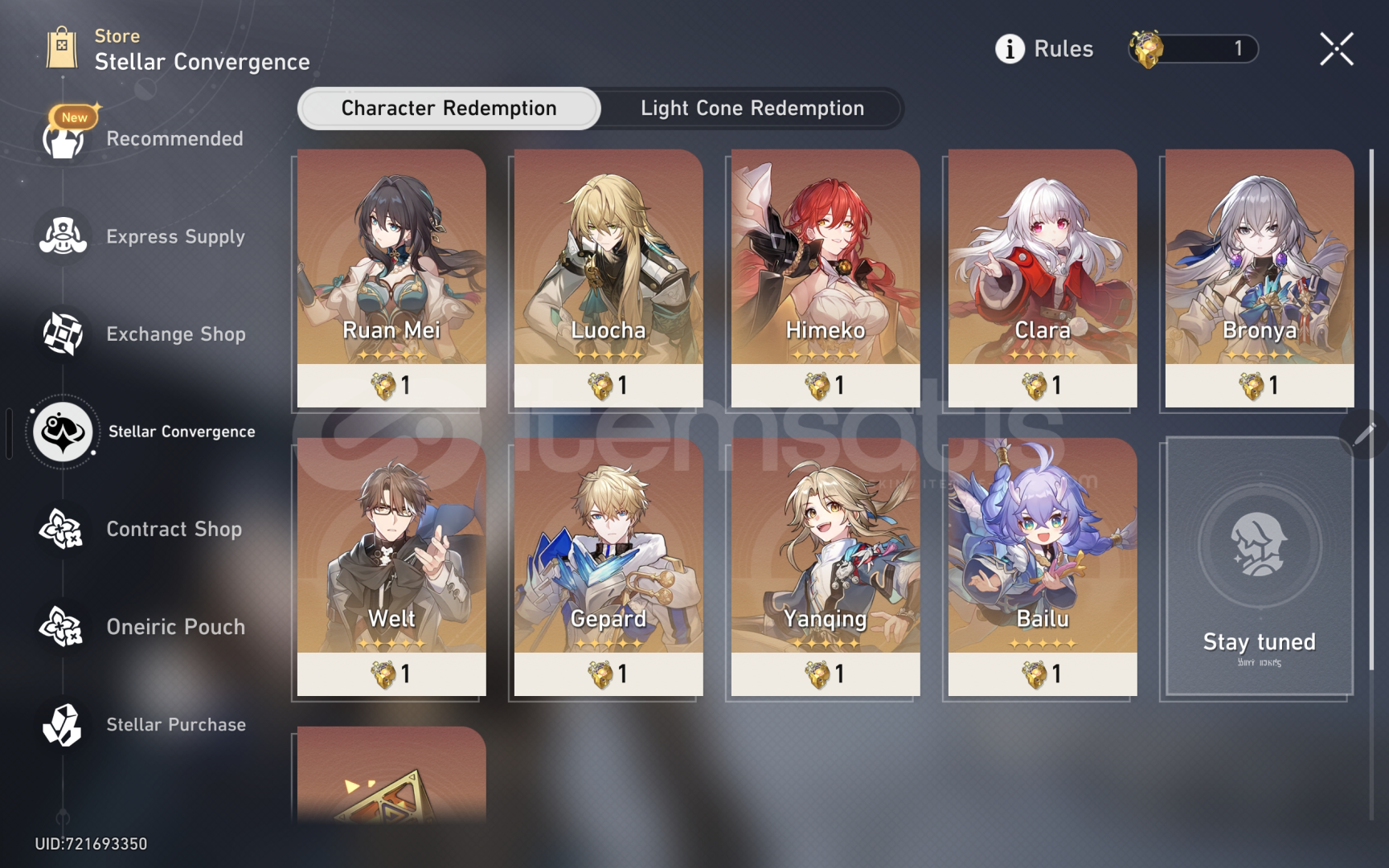The width and height of the screenshot is (1389, 868).
Task: Click the vertical scrollbar on right
Action: (1371, 410)
